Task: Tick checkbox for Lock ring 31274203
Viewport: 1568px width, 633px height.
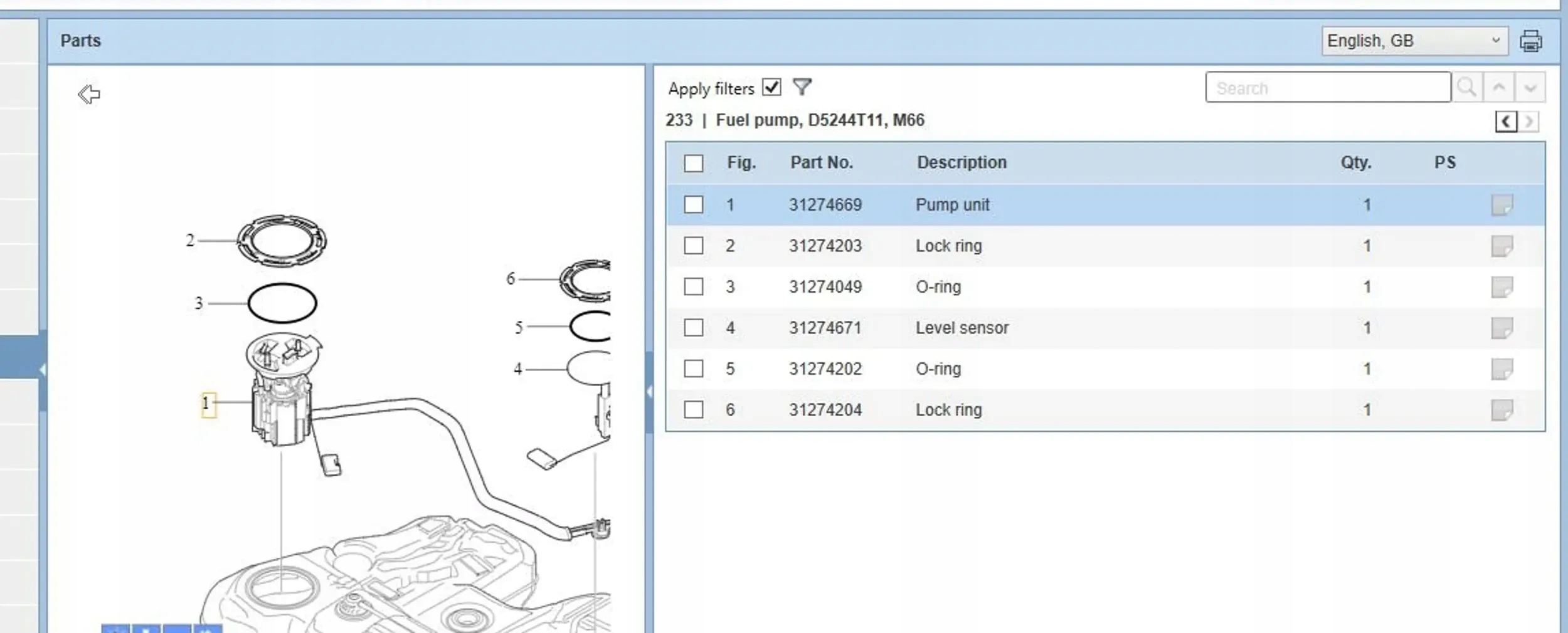Action: (x=693, y=246)
